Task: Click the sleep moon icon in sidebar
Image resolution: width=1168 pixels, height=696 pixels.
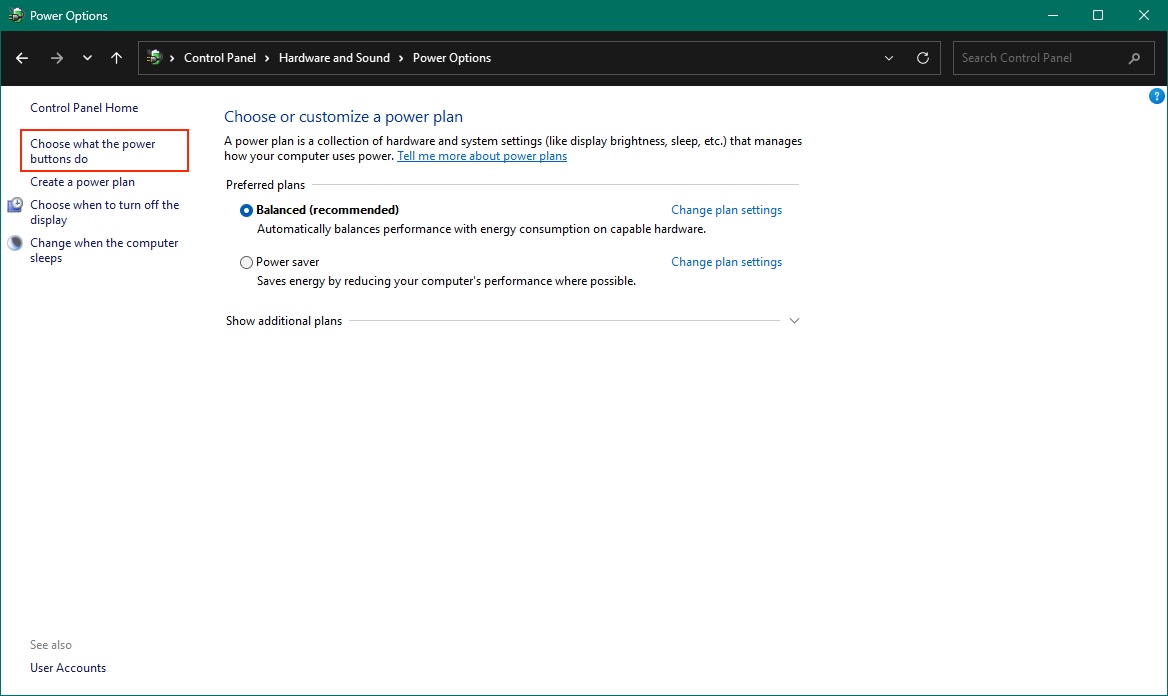Action: (15, 243)
